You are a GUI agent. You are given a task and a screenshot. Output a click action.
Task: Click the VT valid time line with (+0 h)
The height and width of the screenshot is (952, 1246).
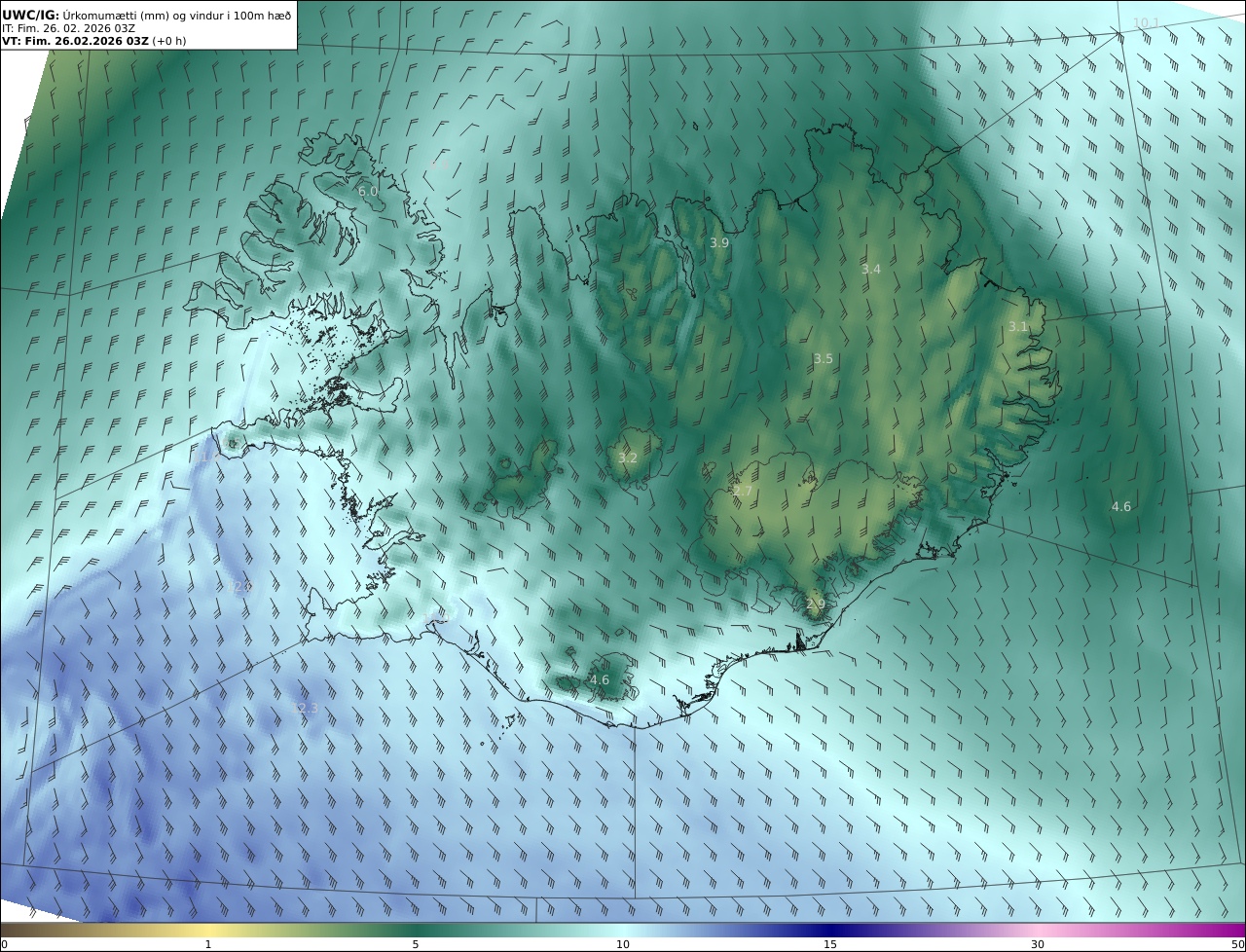pos(94,41)
